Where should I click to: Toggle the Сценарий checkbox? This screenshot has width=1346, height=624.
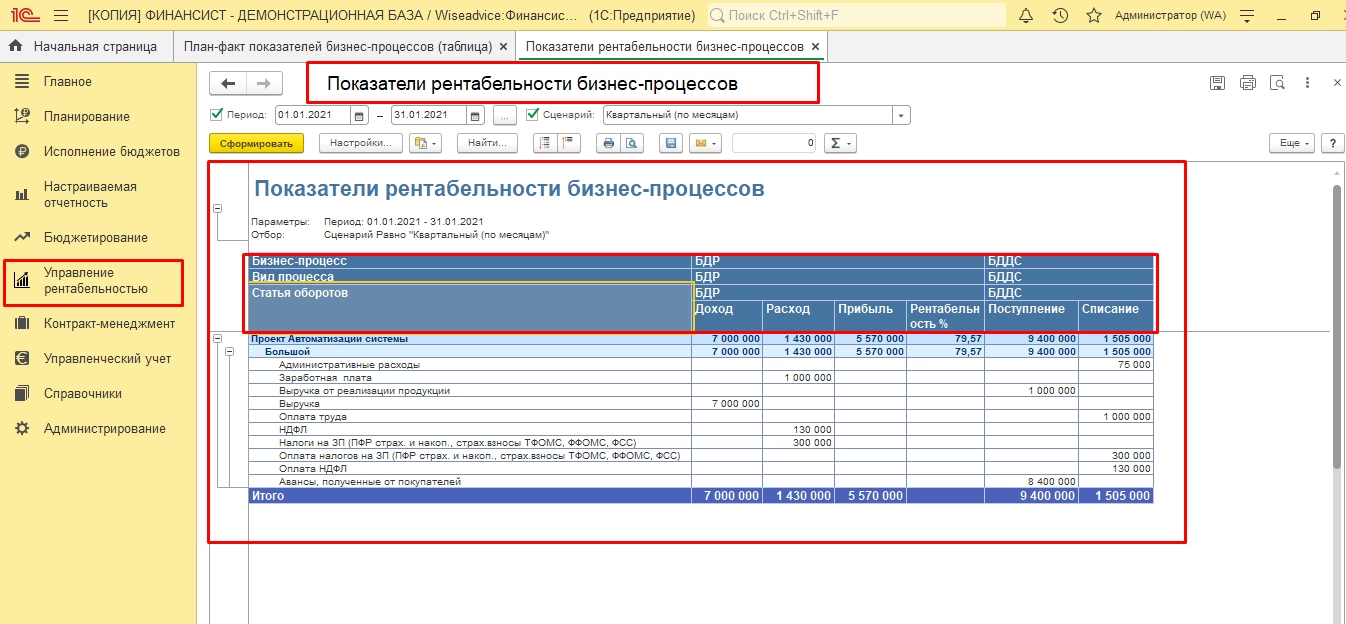[x=532, y=114]
